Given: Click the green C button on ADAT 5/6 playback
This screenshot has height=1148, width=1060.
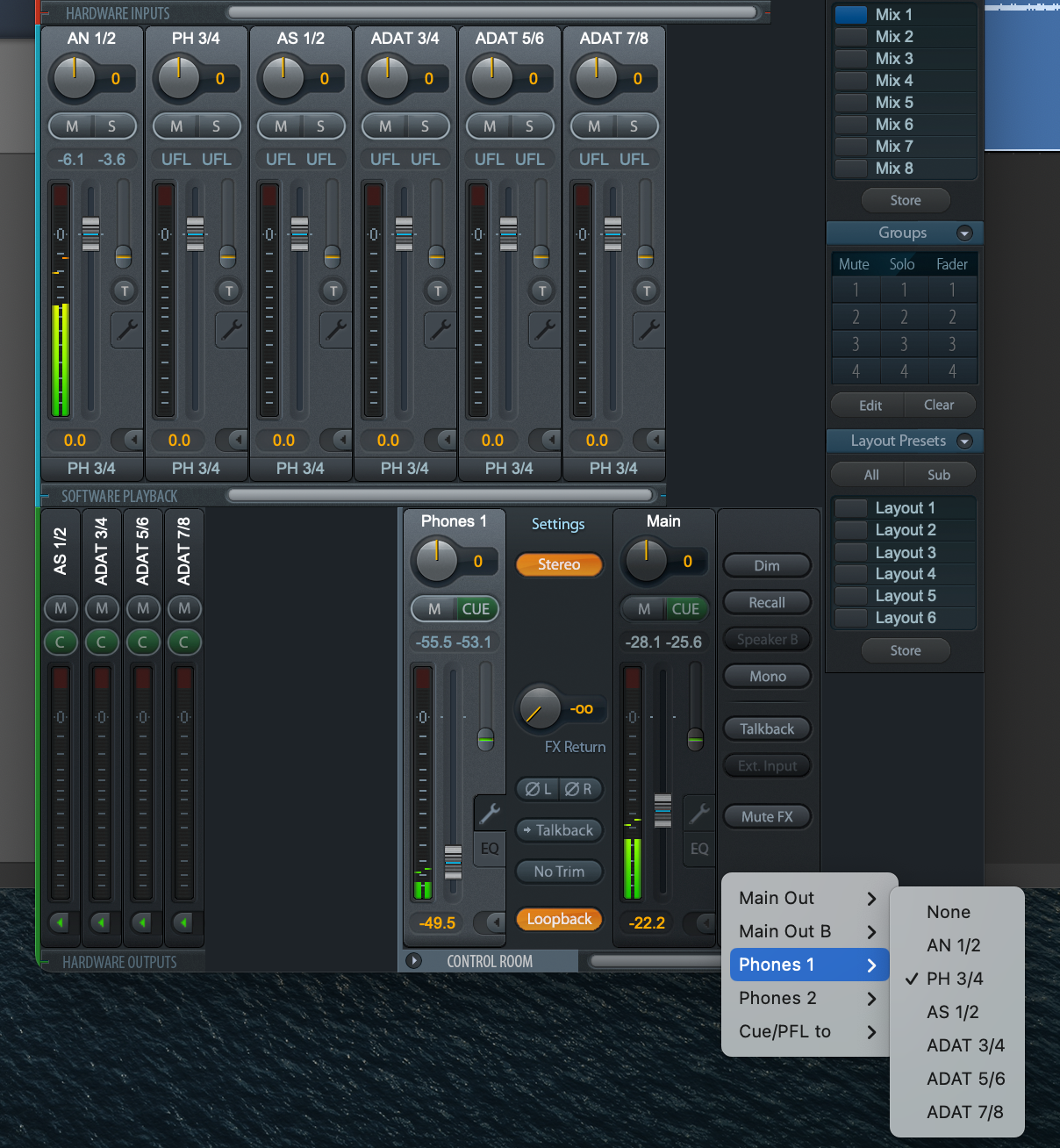Looking at the screenshot, I should (x=143, y=642).
